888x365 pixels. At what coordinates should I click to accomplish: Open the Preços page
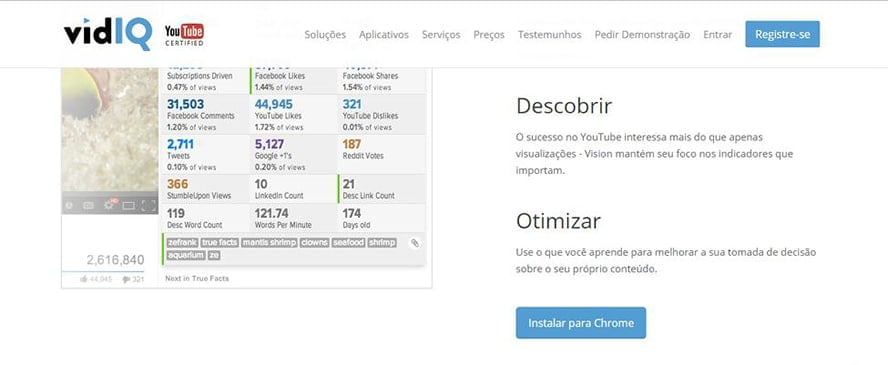[x=489, y=35]
